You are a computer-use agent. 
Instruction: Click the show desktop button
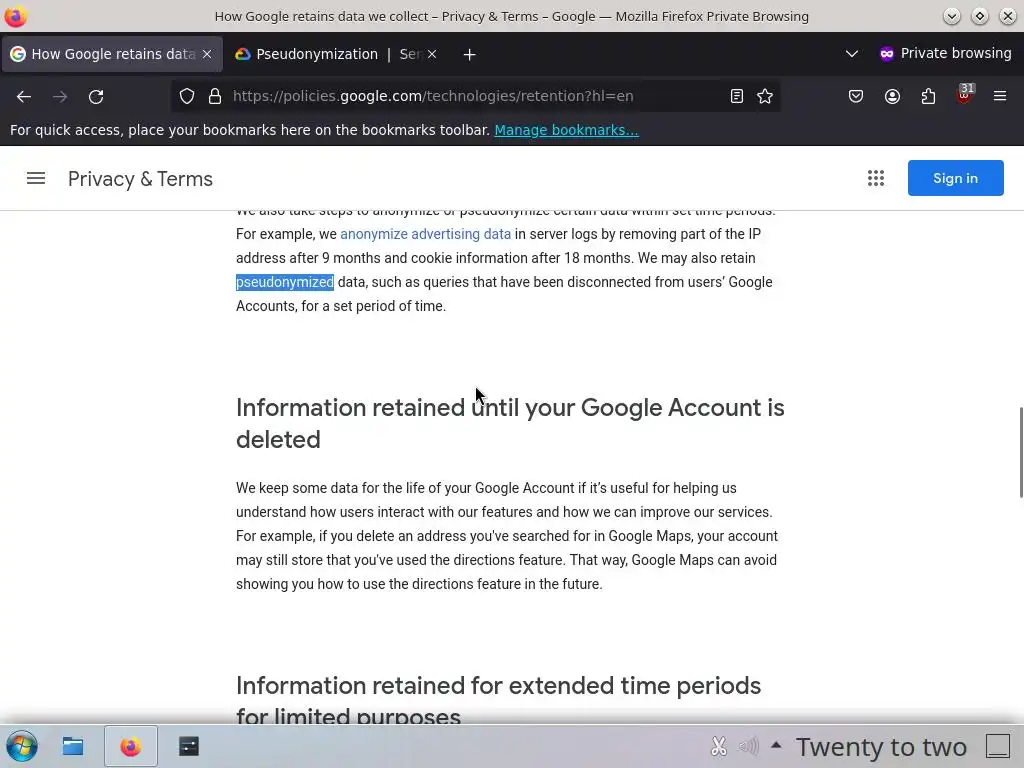(998, 746)
